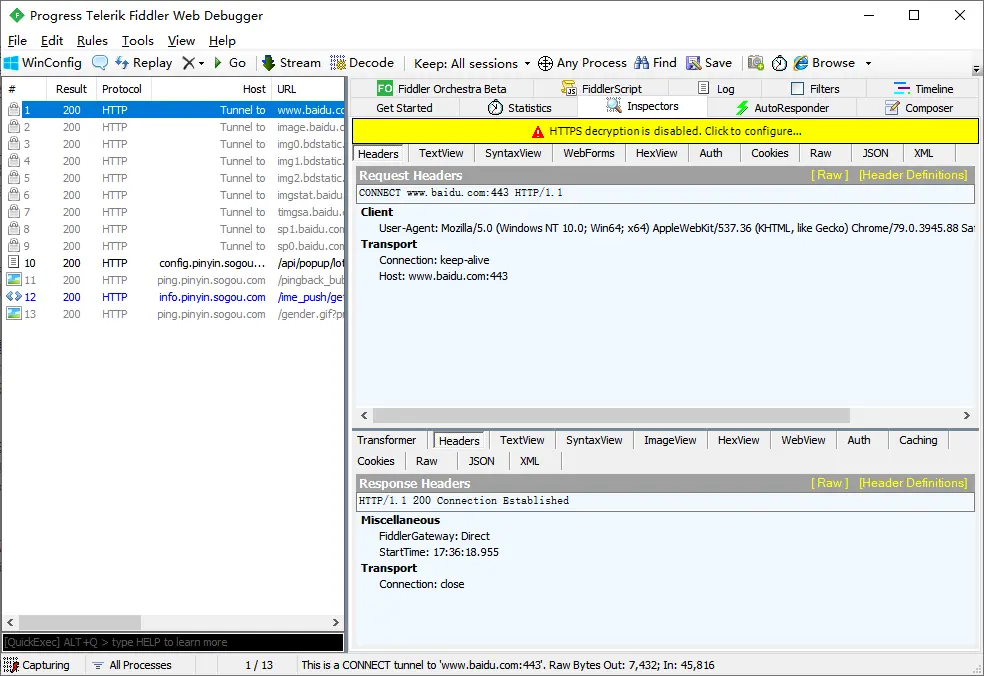The height and width of the screenshot is (676, 984).
Task: Switch to the Get Started tab
Action: (404, 108)
